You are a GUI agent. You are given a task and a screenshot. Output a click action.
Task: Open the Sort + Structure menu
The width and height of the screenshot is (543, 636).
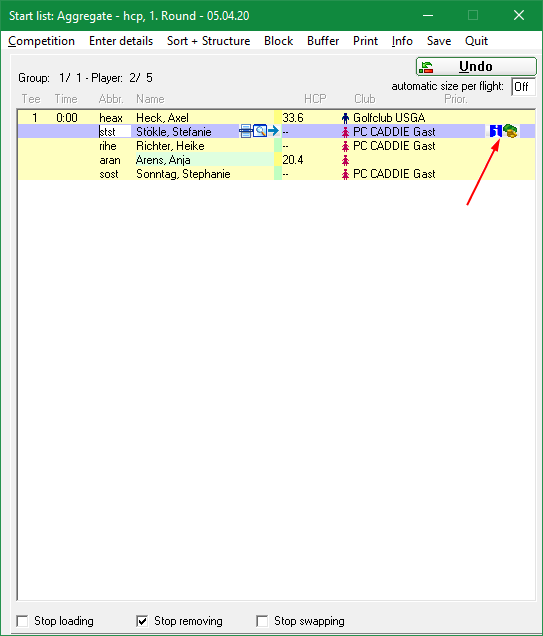coord(208,41)
